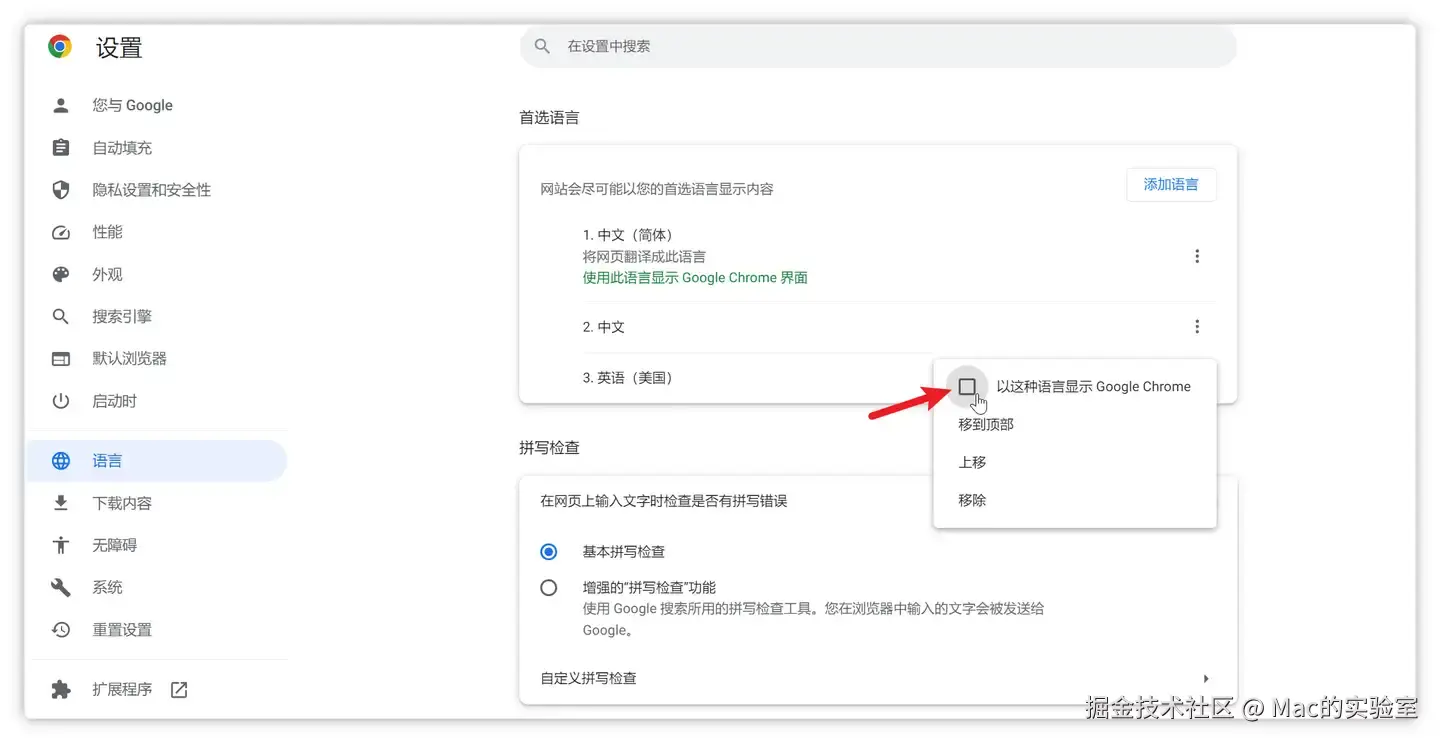Open the three-dot menu for 2. 中文
Screen dimensions: 1440x743
1197,327
